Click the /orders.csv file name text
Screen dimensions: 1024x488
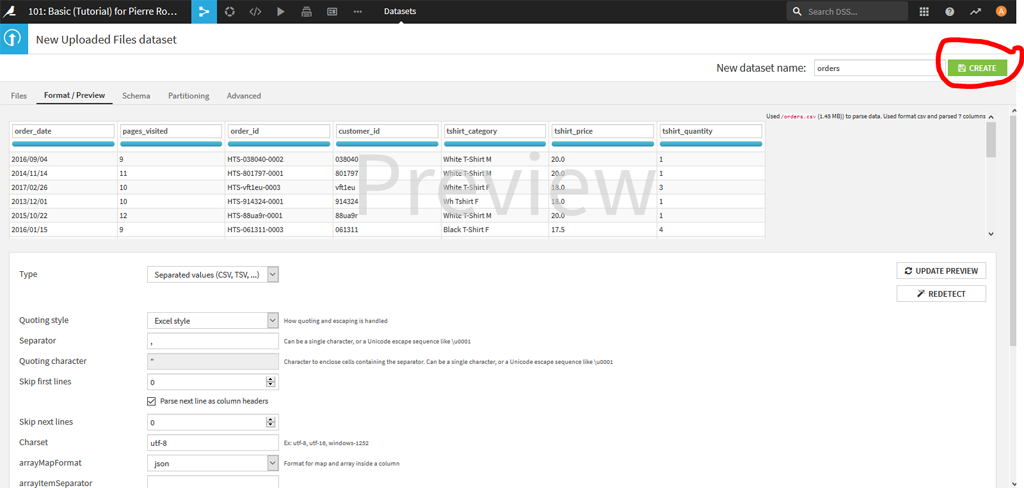click(x=799, y=116)
